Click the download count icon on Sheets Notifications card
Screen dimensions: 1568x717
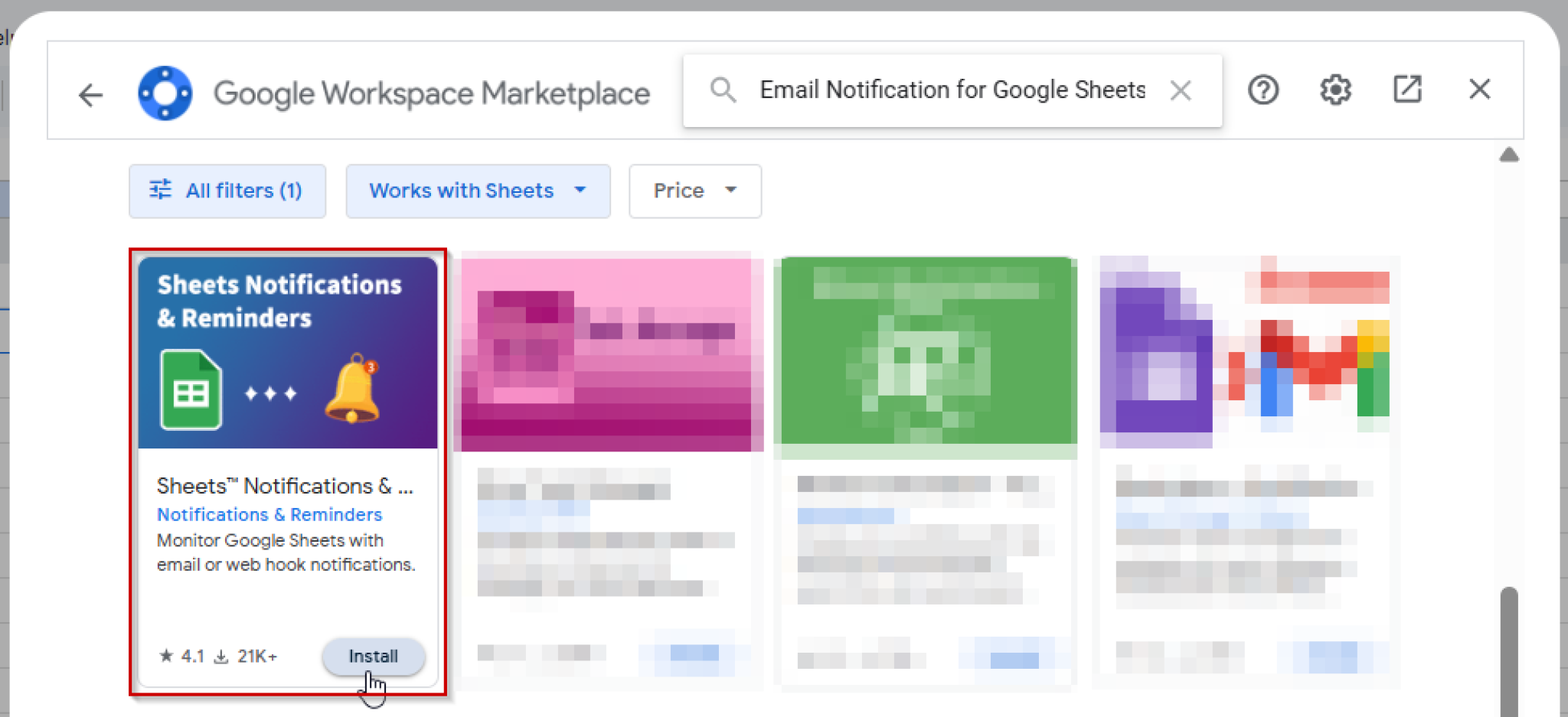tap(220, 655)
